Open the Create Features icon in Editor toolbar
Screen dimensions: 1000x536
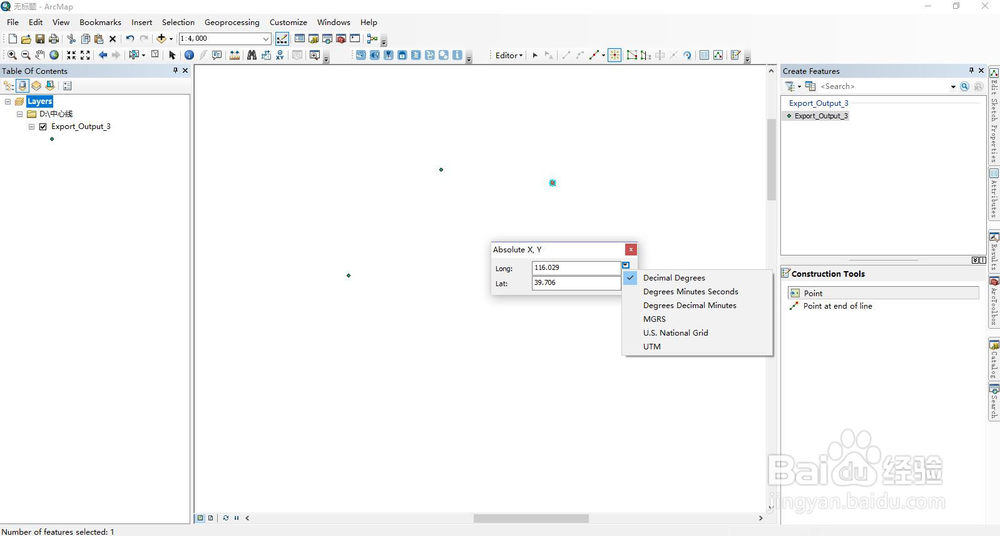point(735,56)
